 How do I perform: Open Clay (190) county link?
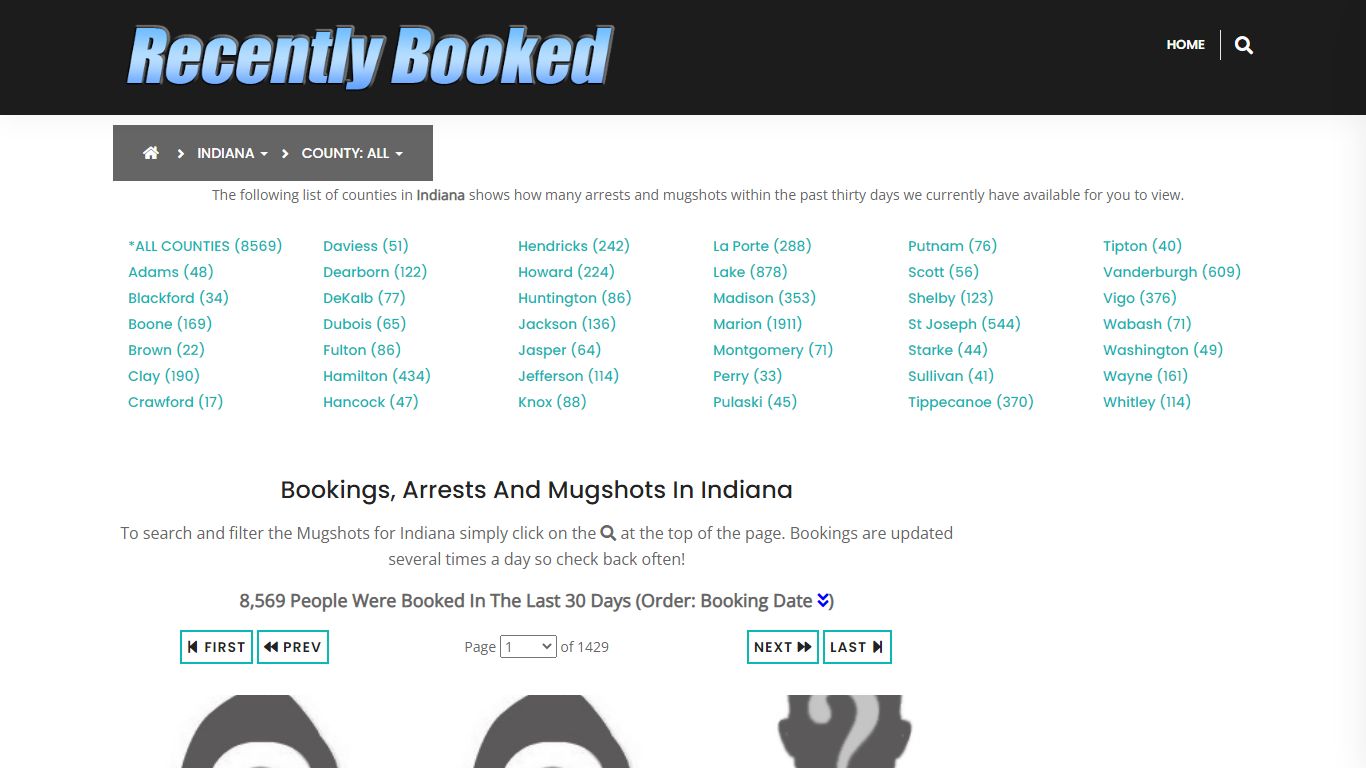tap(164, 376)
